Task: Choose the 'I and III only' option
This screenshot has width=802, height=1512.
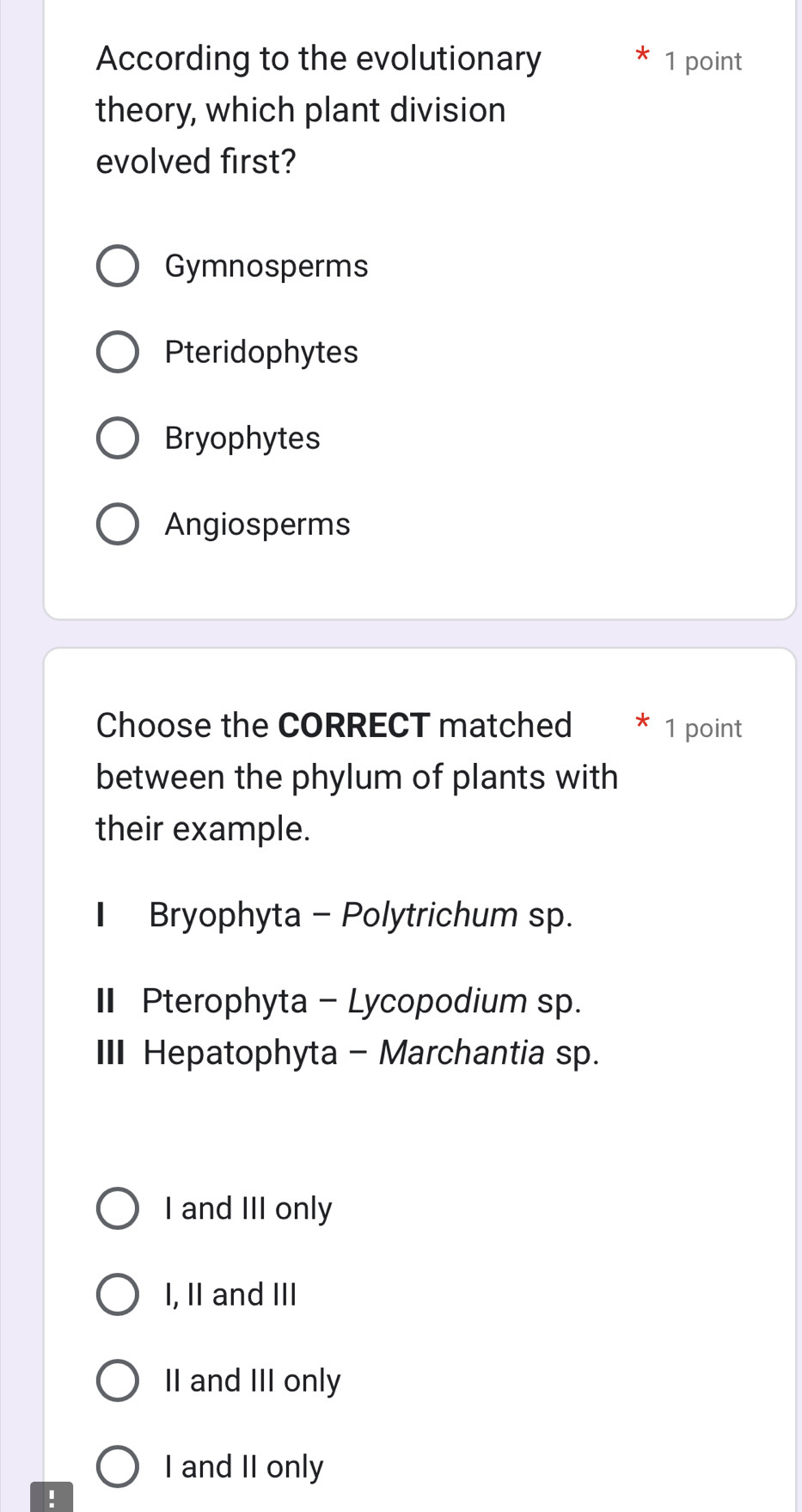Action: (x=117, y=1208)
